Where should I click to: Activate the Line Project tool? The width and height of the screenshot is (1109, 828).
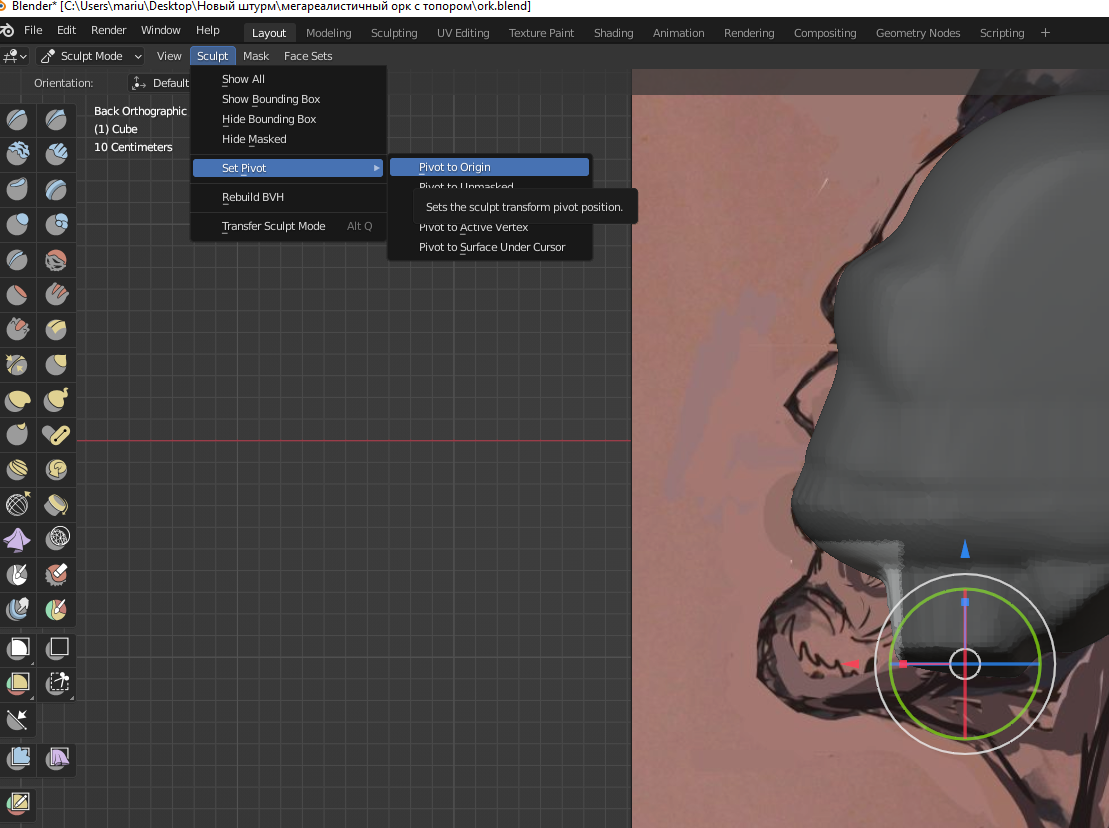pyautogui.click(x=18, y=718)
